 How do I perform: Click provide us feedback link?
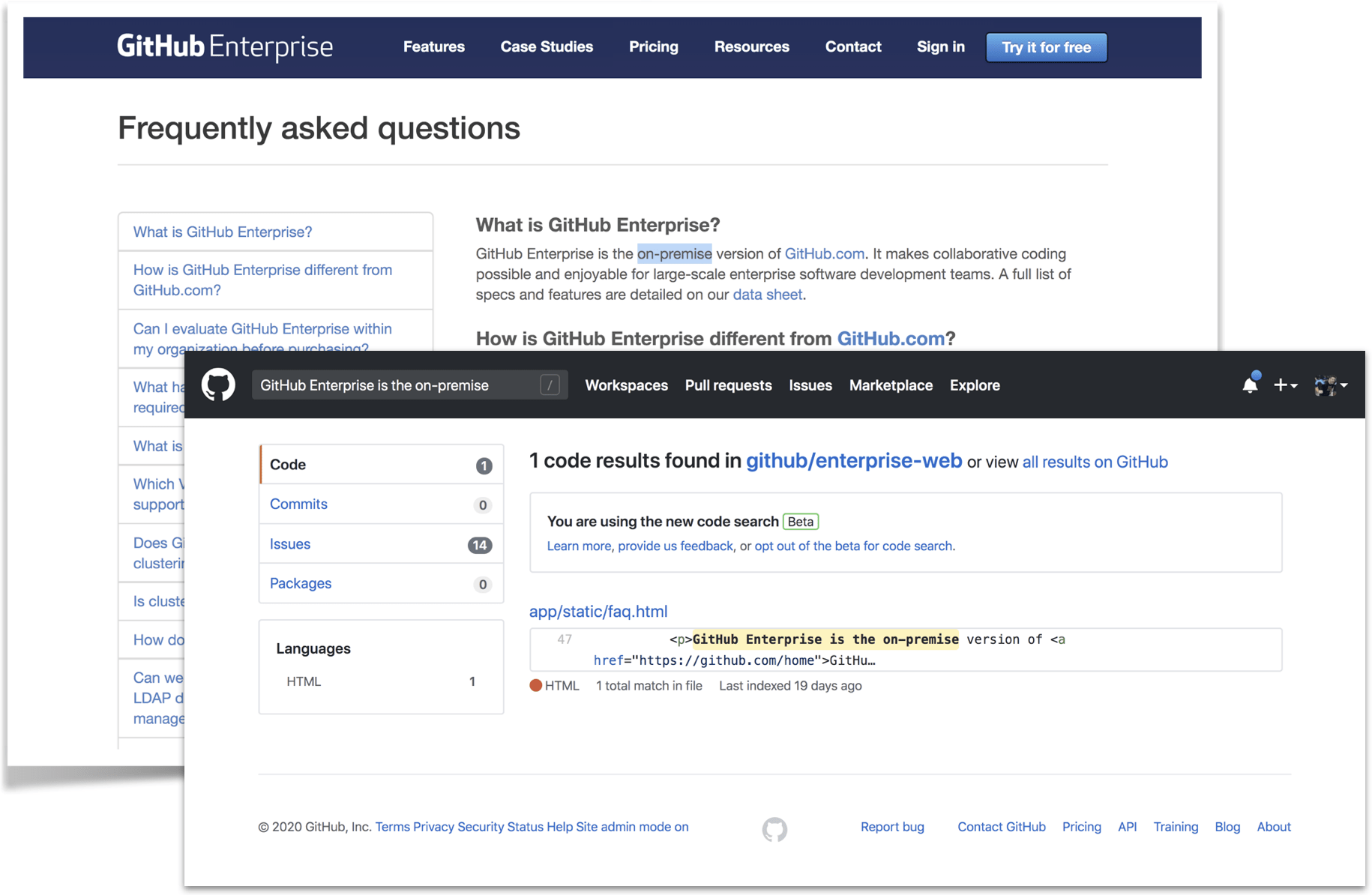click(x=676, y=546)
